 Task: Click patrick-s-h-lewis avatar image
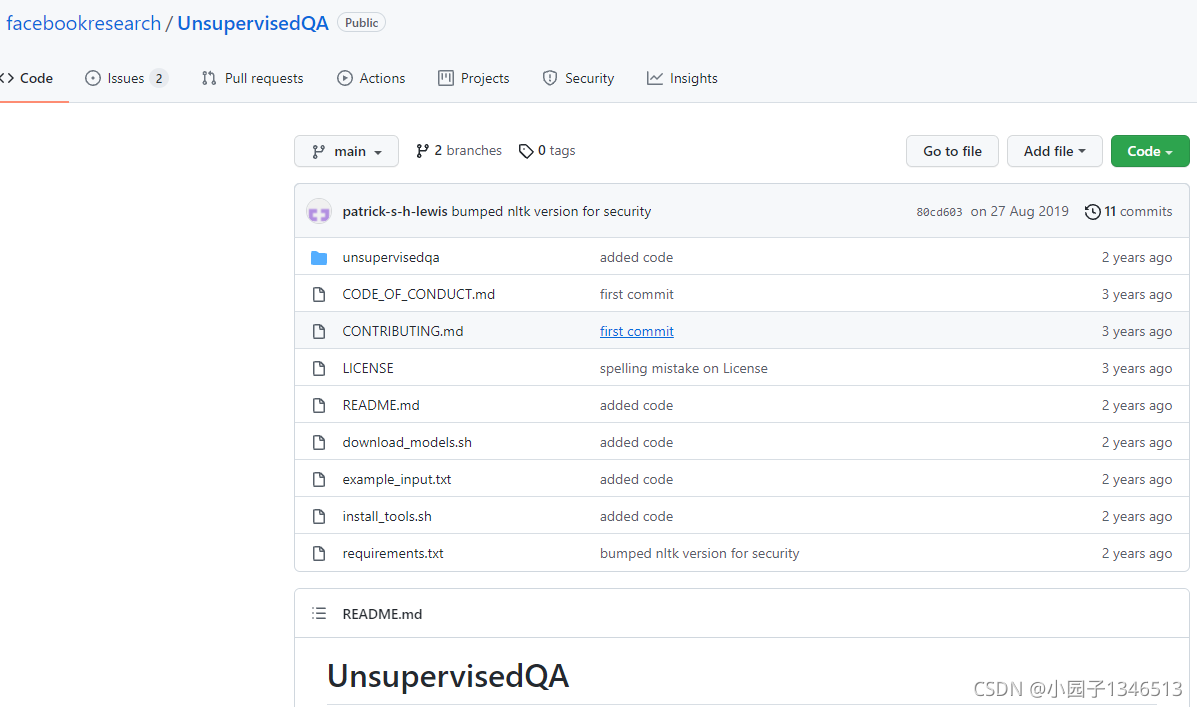point(318,211)
